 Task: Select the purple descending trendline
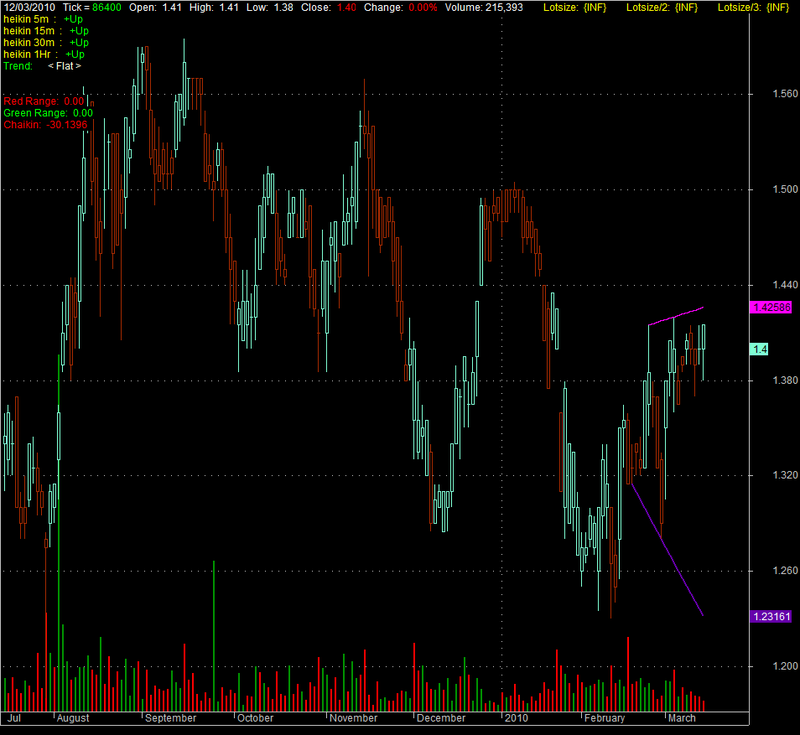point(667,549)
